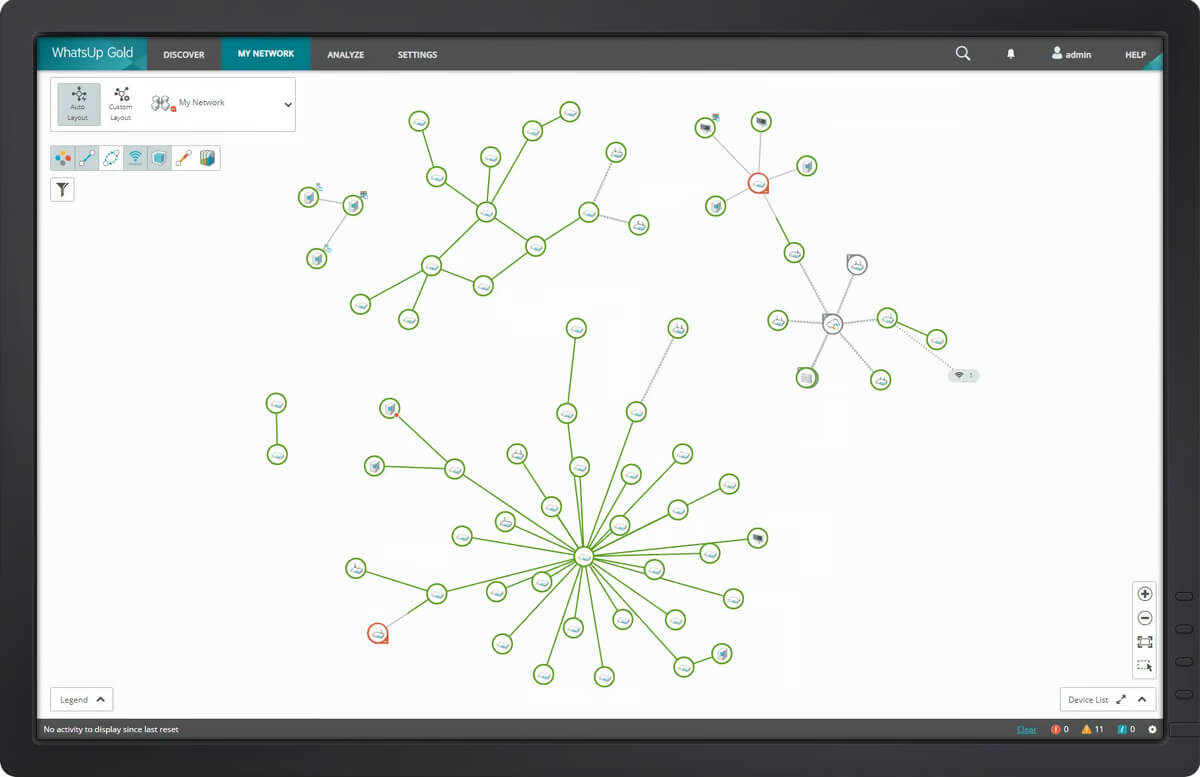Toggle the colored-dots device status overlay
This screenshot has height=777, width=1200.
63,158
